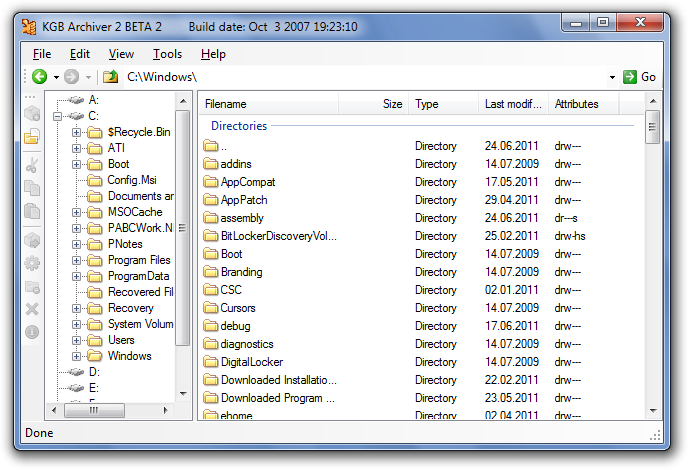Select the Config.Msi folder in tree
This screenshot has height=470, width=689.
tap(132, 180)
